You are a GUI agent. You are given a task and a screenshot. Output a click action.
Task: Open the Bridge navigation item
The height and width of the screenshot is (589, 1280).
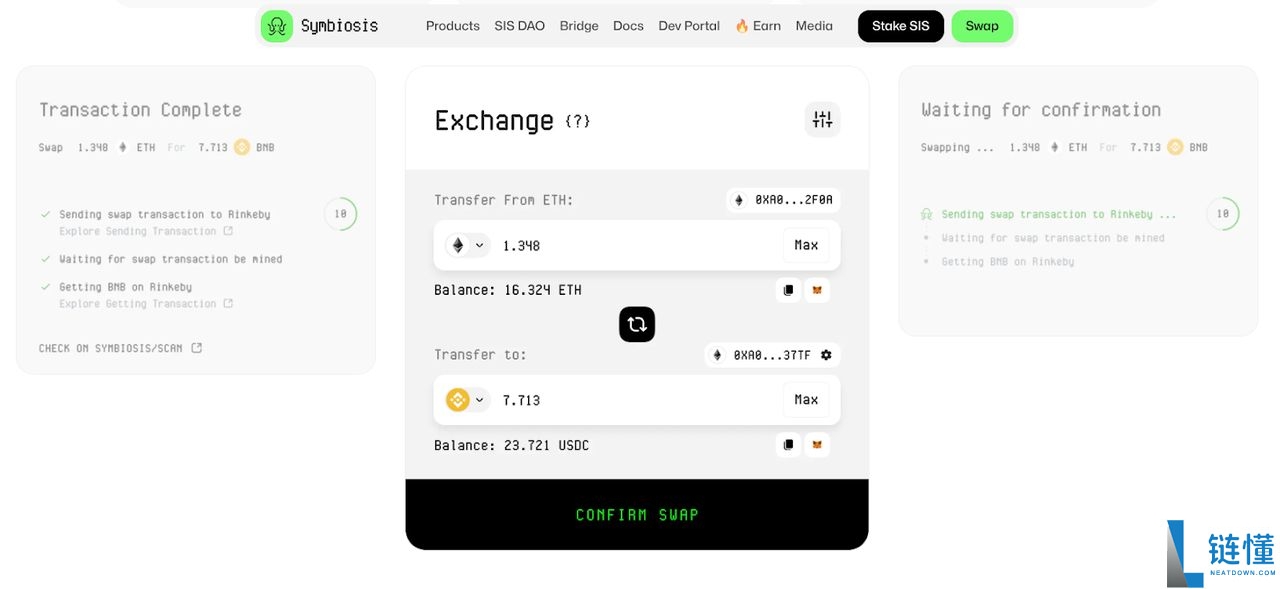[x=579, y=26]
